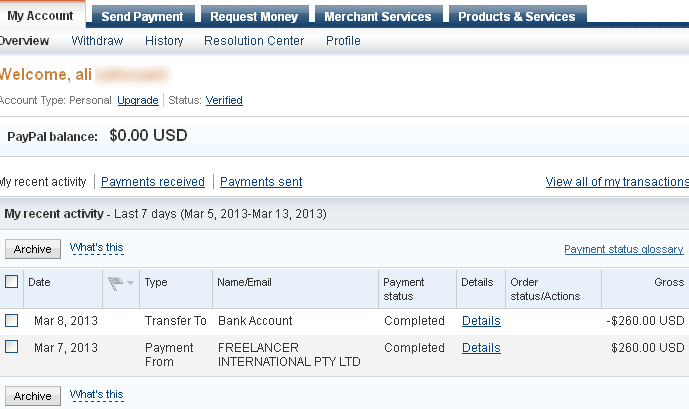Open the Send Payment tab

(x=143, y=16)
